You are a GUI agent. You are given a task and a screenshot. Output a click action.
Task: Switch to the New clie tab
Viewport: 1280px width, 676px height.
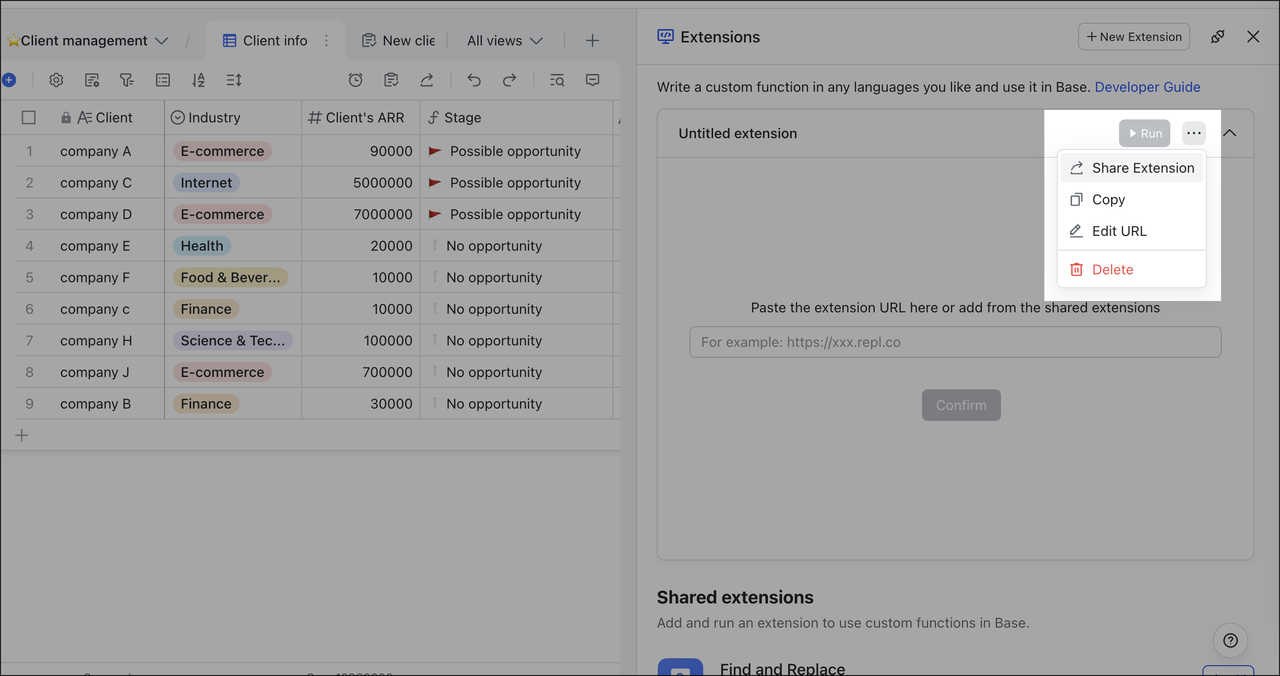pos(398,41)
